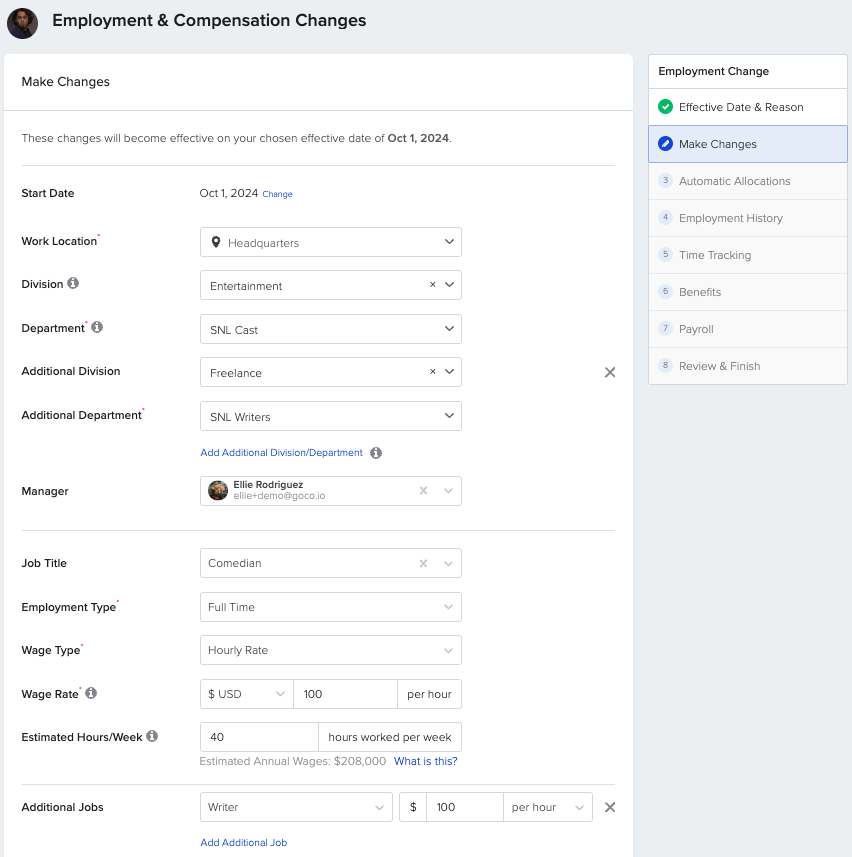852x857 pixels.
Task: Click green checkmark for Effective Date & Reason
Action: coord(665,107)
